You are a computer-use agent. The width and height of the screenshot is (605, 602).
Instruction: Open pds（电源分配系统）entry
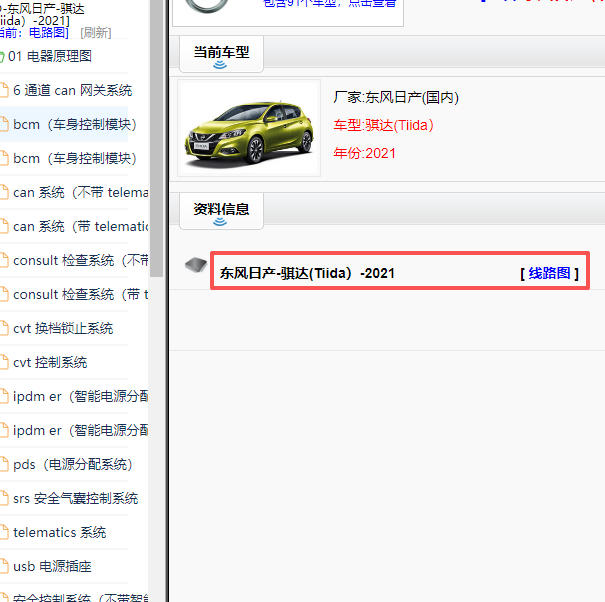[73, 464]
